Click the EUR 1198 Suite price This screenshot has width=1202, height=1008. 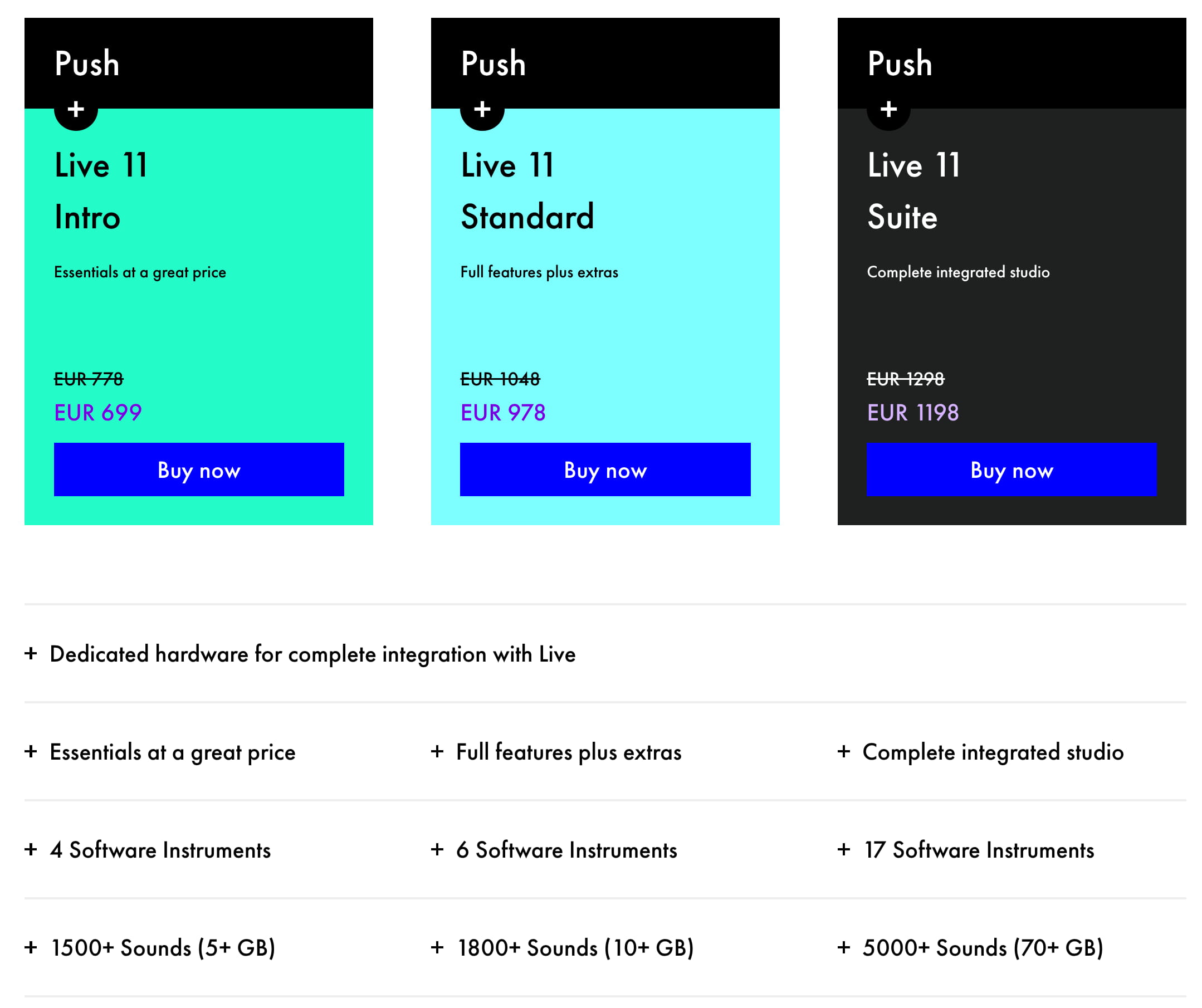click(912, 413)
